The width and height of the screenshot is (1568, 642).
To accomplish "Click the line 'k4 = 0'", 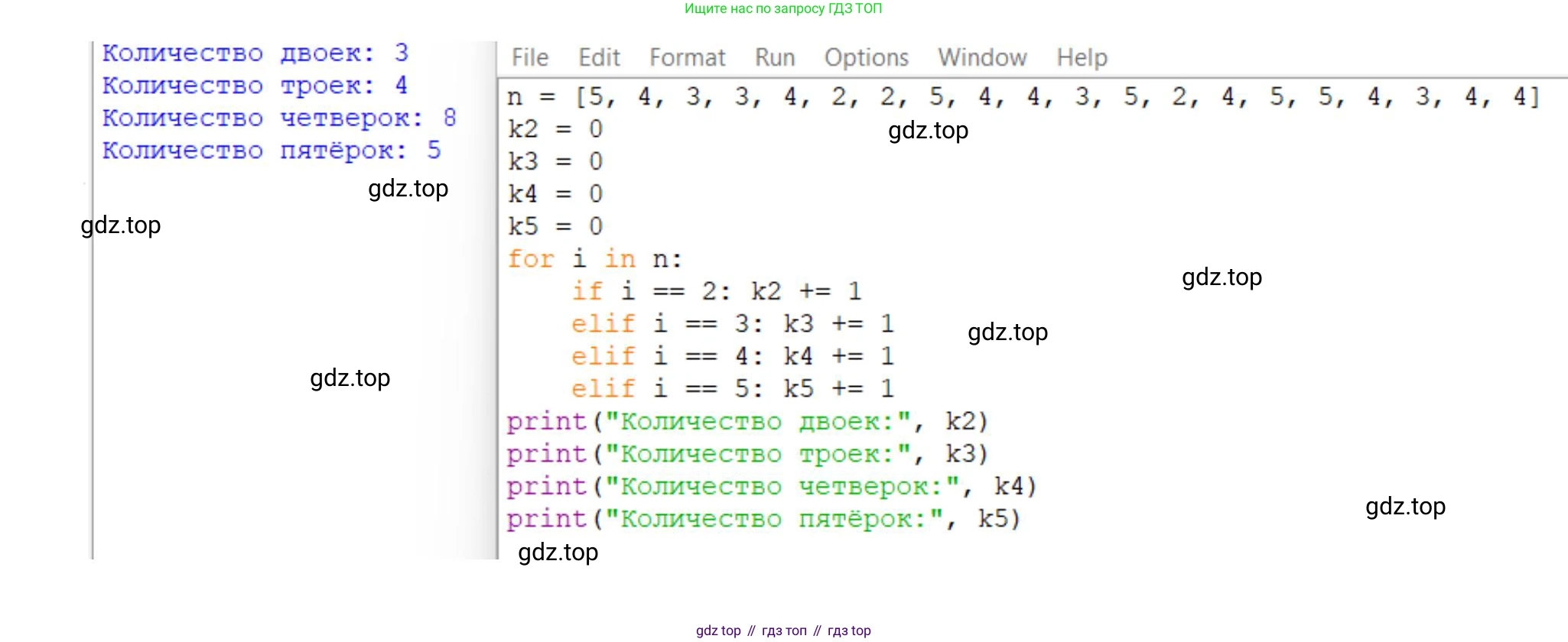I will (x=555, y=194).
